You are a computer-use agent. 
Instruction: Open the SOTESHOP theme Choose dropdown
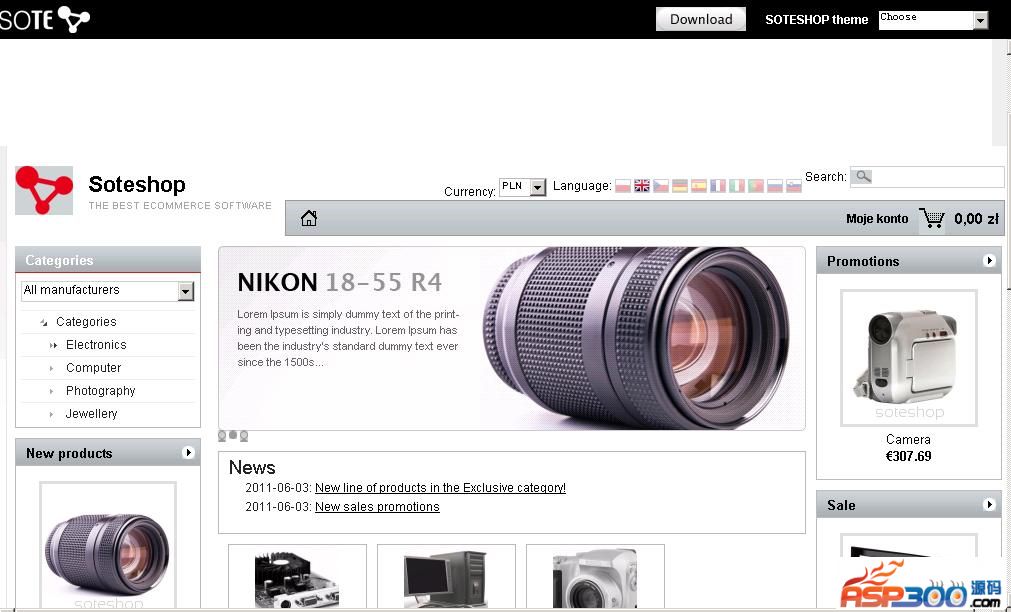[933, 20]
